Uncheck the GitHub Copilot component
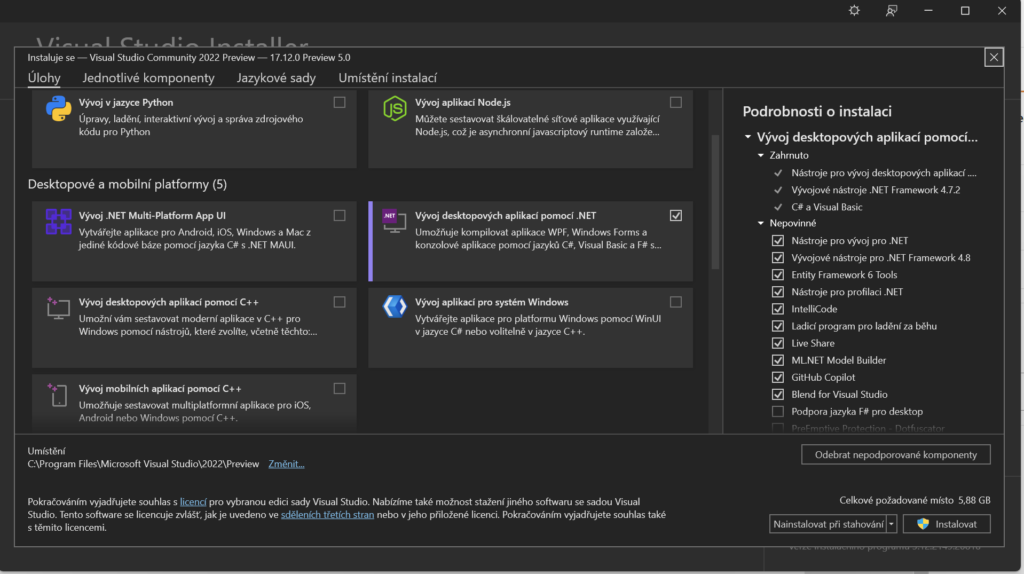The height and width of the screenshot is (574, 1024). point(778,377)
